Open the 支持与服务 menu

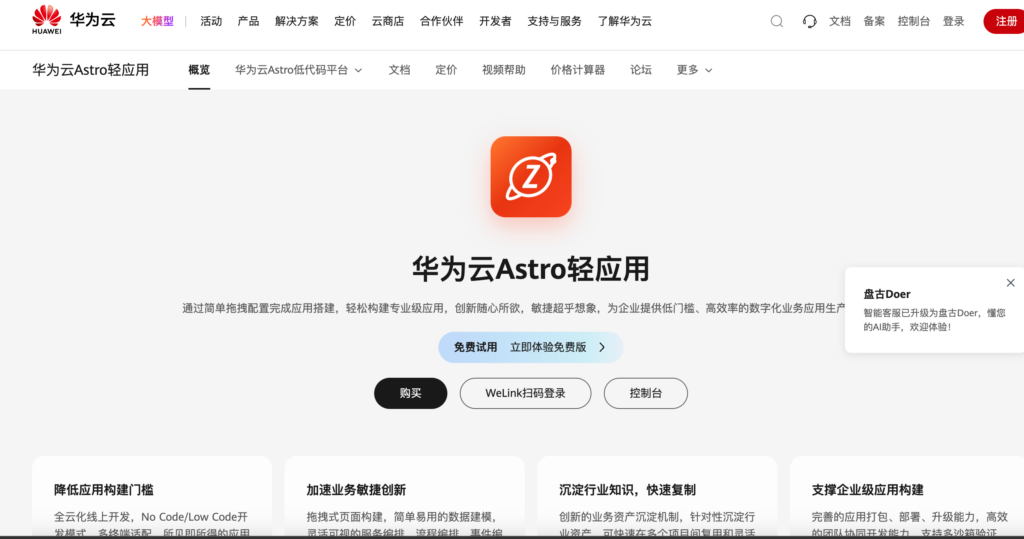[x=554, y=21]
